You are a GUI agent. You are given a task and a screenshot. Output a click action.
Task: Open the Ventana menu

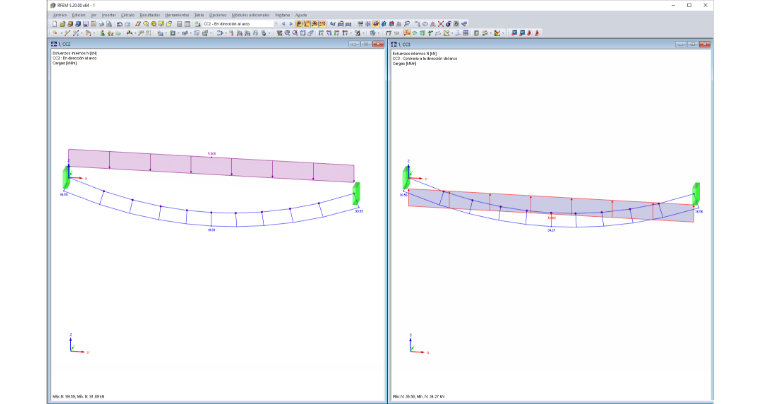[282, 15]
